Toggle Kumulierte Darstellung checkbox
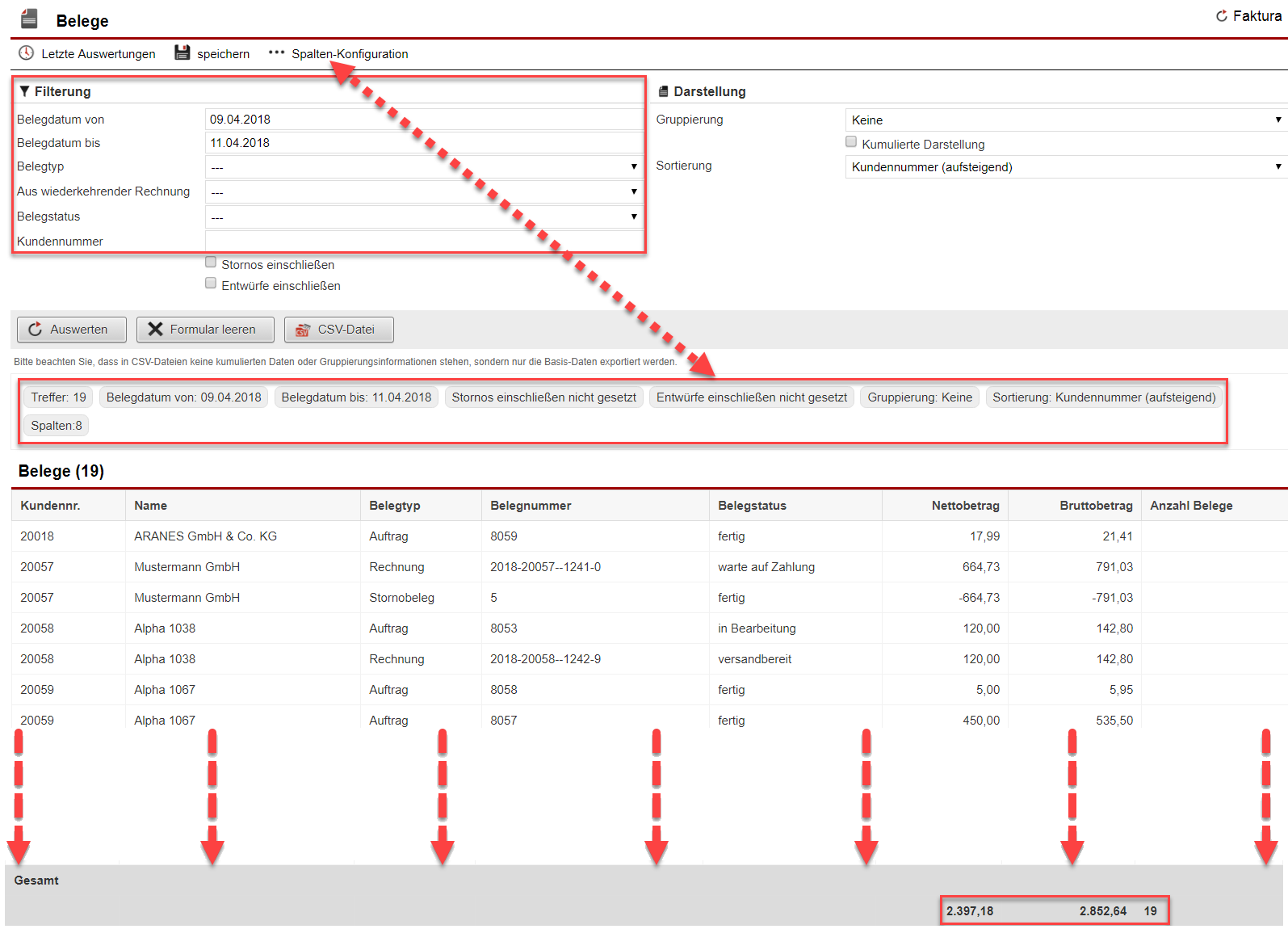The width and height of the screenshot is (1288, 929). tap(851, 141)
